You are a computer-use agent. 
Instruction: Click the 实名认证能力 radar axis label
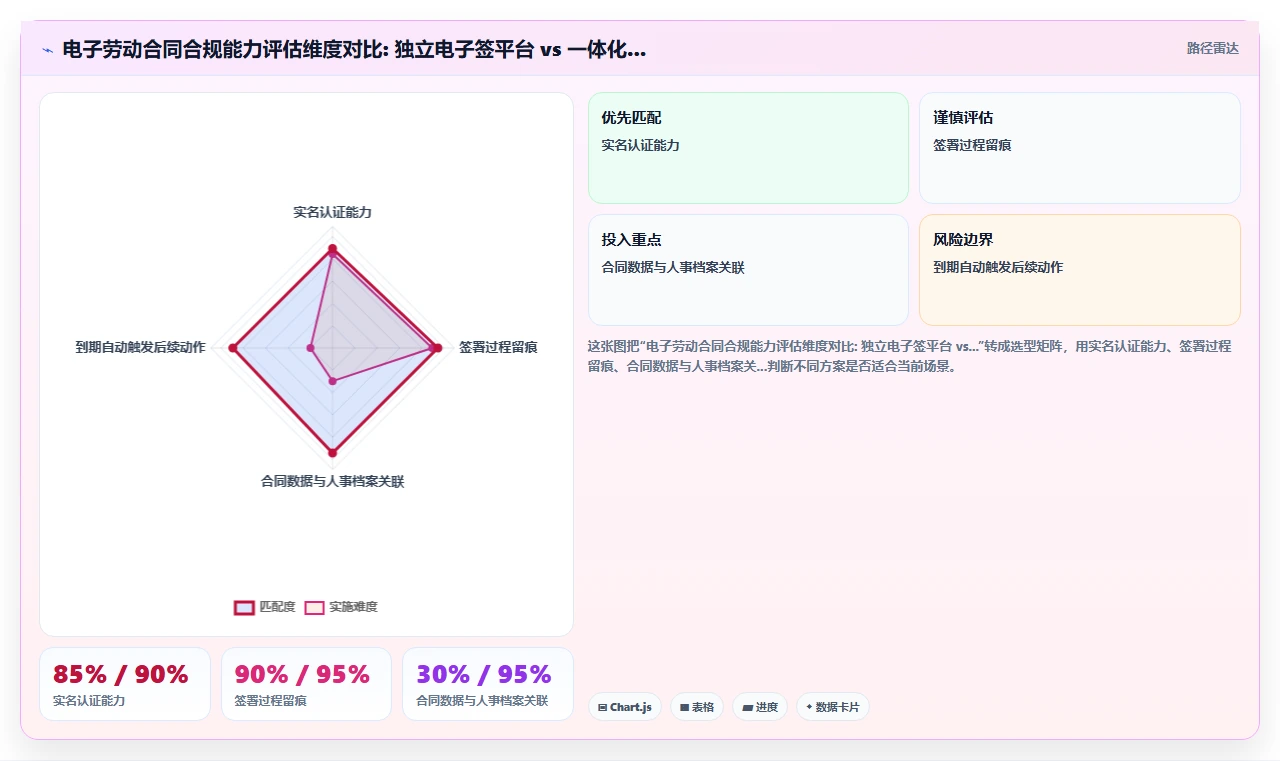coord(332,212)
